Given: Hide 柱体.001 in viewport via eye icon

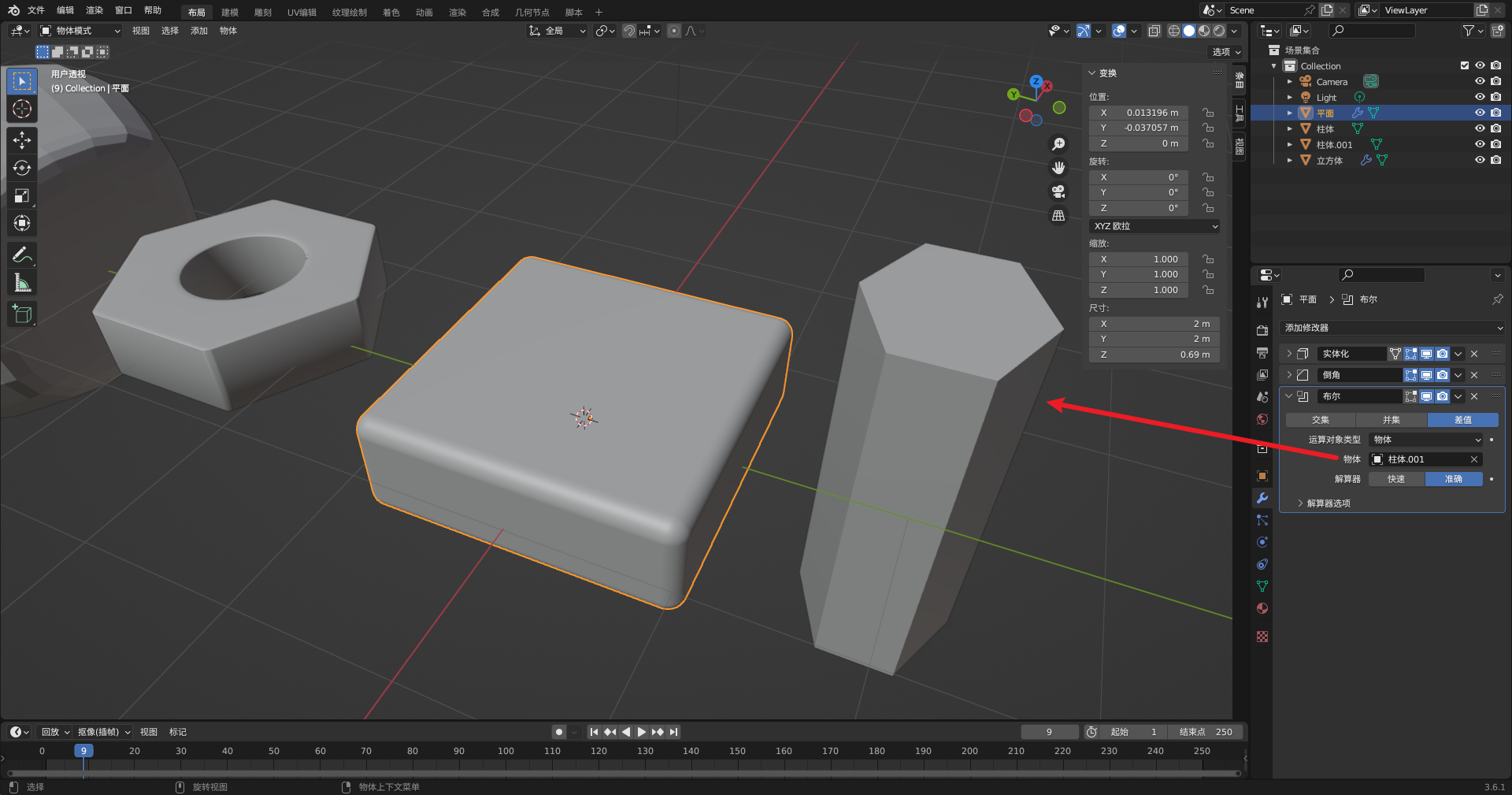Looking at the screenshot, I should (x=1480, y=144).
